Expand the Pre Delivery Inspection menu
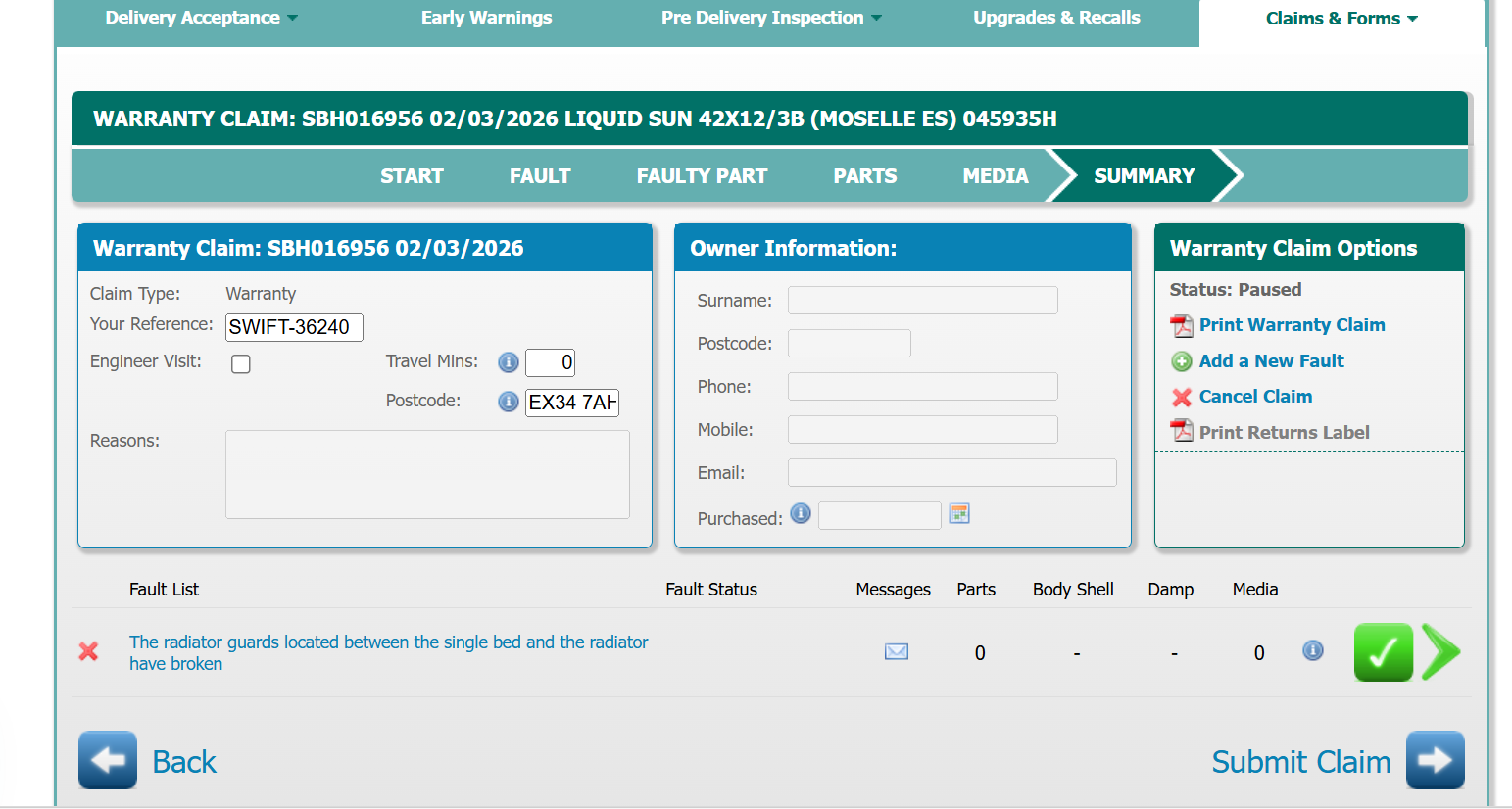The image size is (1512, 809). click(x=771, y=18)
